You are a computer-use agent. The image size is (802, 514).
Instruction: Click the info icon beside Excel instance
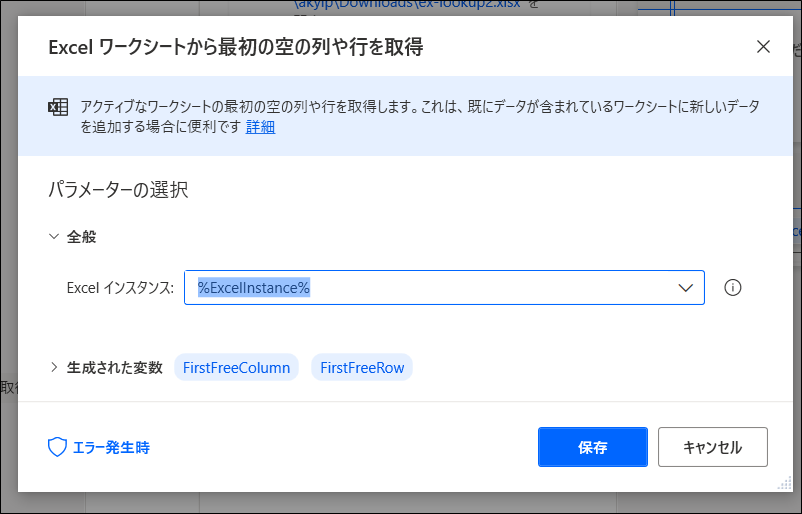(x=732, y=287)
